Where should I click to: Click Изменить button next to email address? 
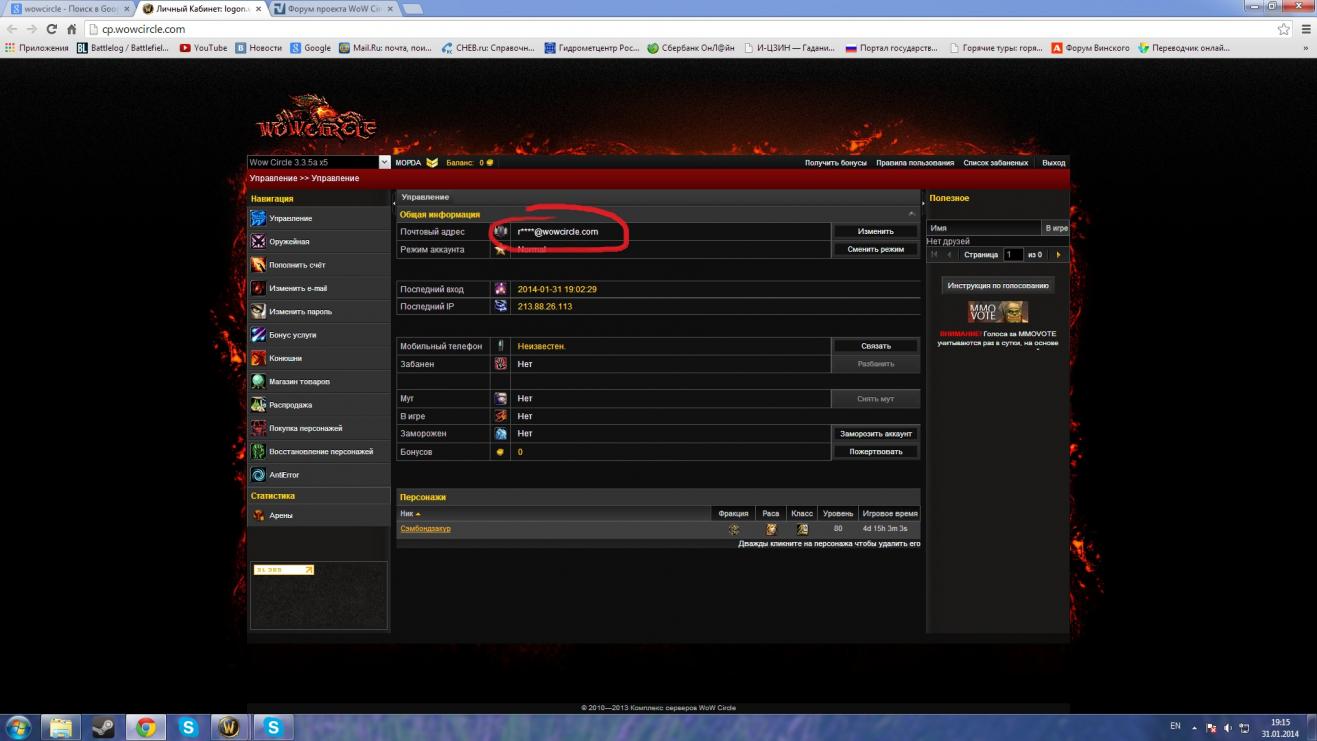875,232
